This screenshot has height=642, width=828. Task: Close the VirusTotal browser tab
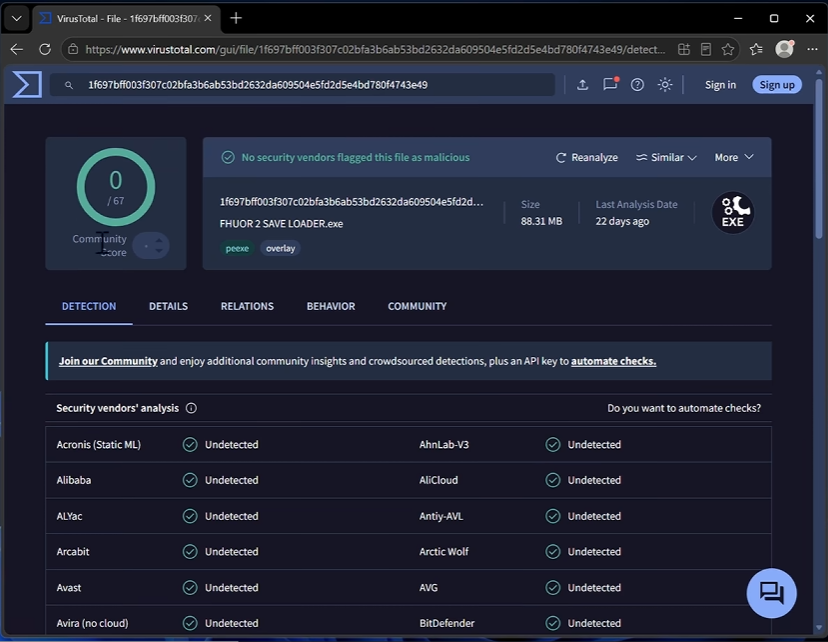(208, 18)
